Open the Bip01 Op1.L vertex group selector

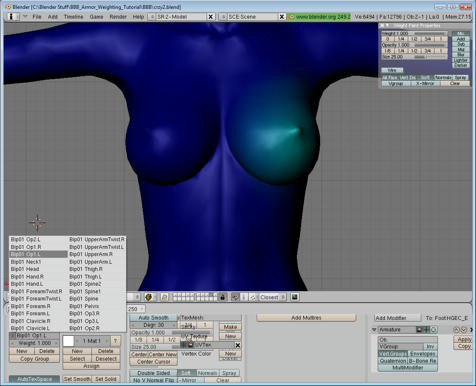pos(13,336)
